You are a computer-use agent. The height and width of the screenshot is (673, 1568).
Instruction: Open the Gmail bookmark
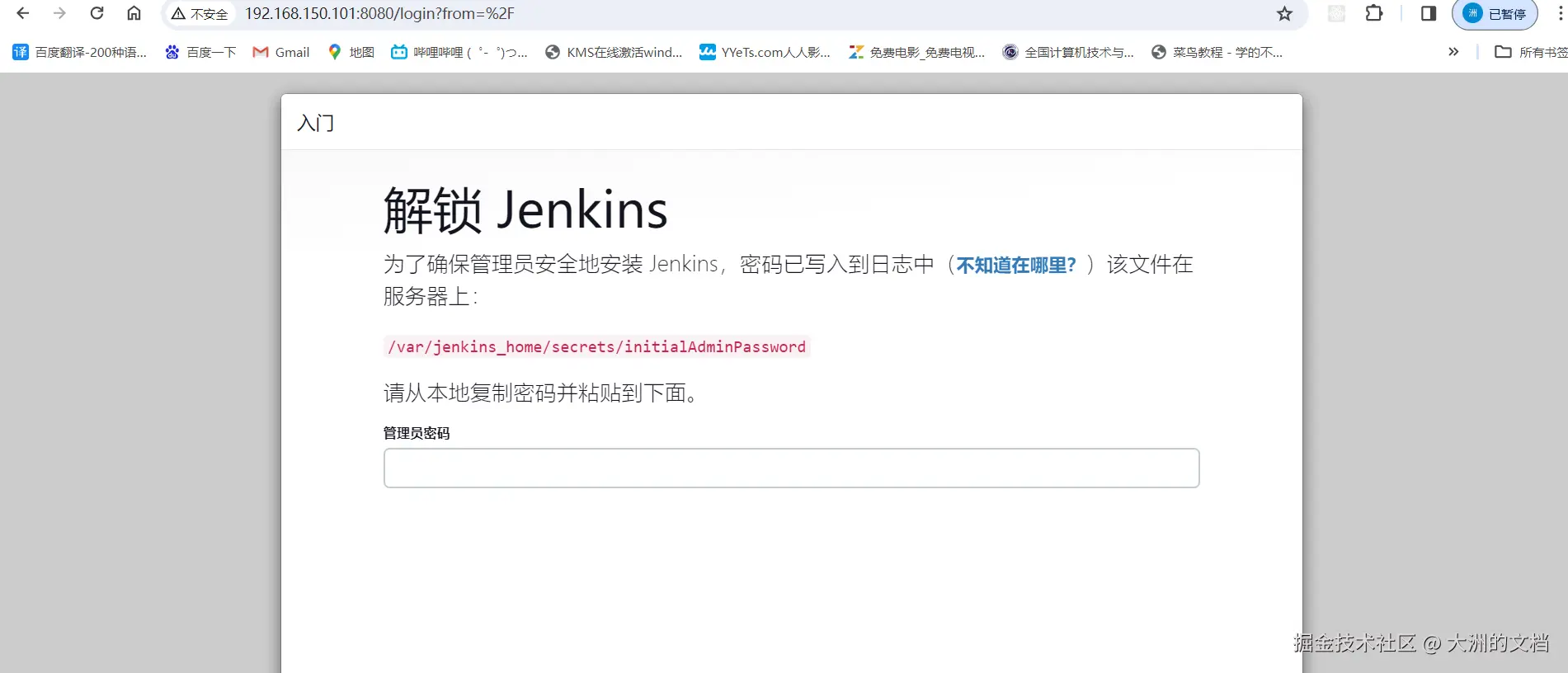coord(281,52)
